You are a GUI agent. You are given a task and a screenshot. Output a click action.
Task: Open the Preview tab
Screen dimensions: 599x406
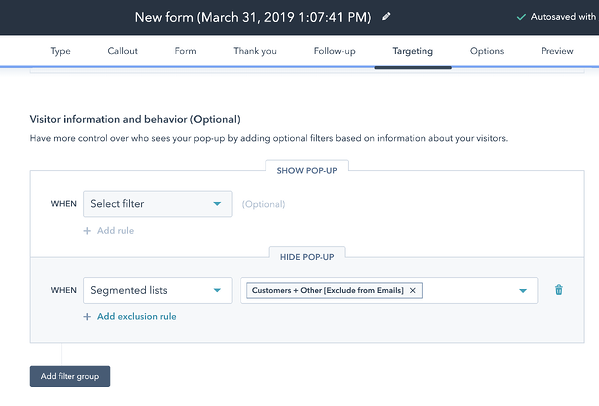click(x=557, y=51)
